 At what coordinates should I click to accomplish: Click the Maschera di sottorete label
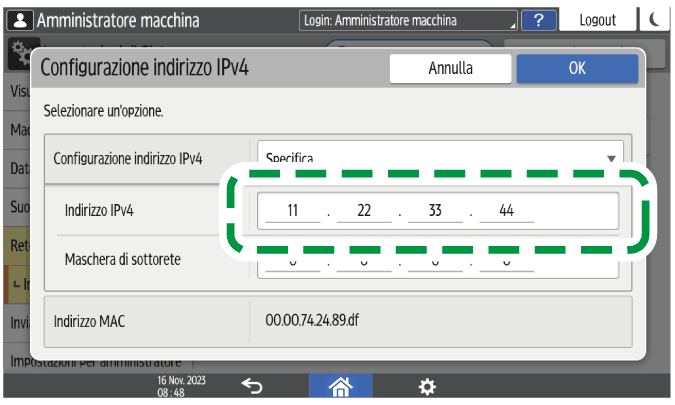pos(123,260)
